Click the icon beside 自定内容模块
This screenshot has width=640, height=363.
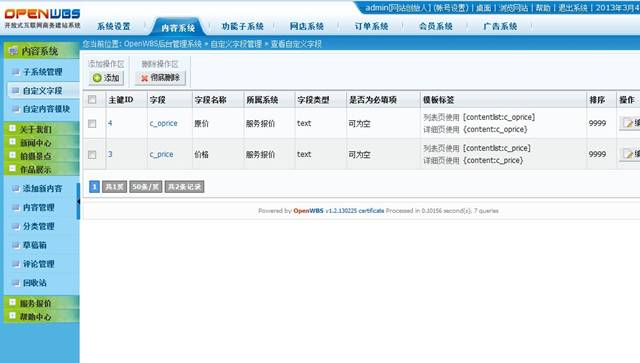tap(16, 109)
